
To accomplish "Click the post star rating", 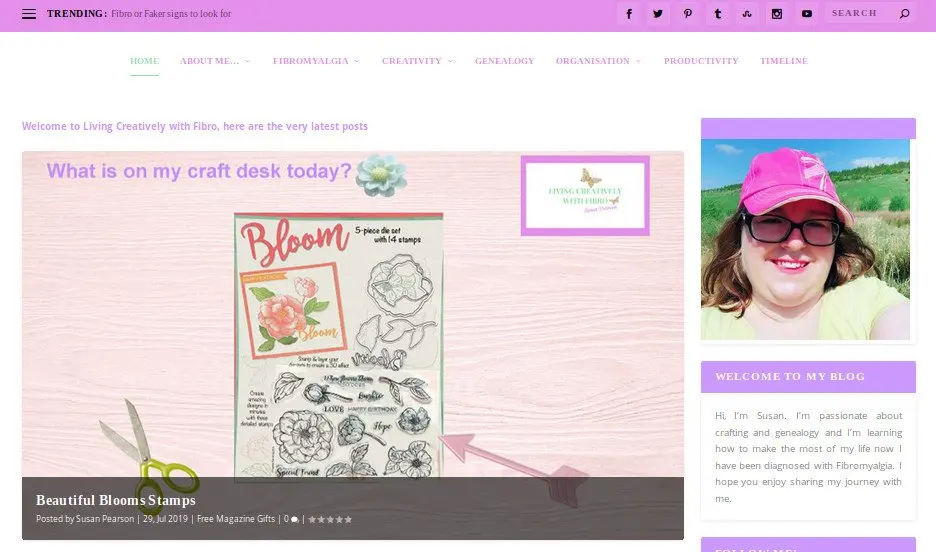I will [330, 520].
